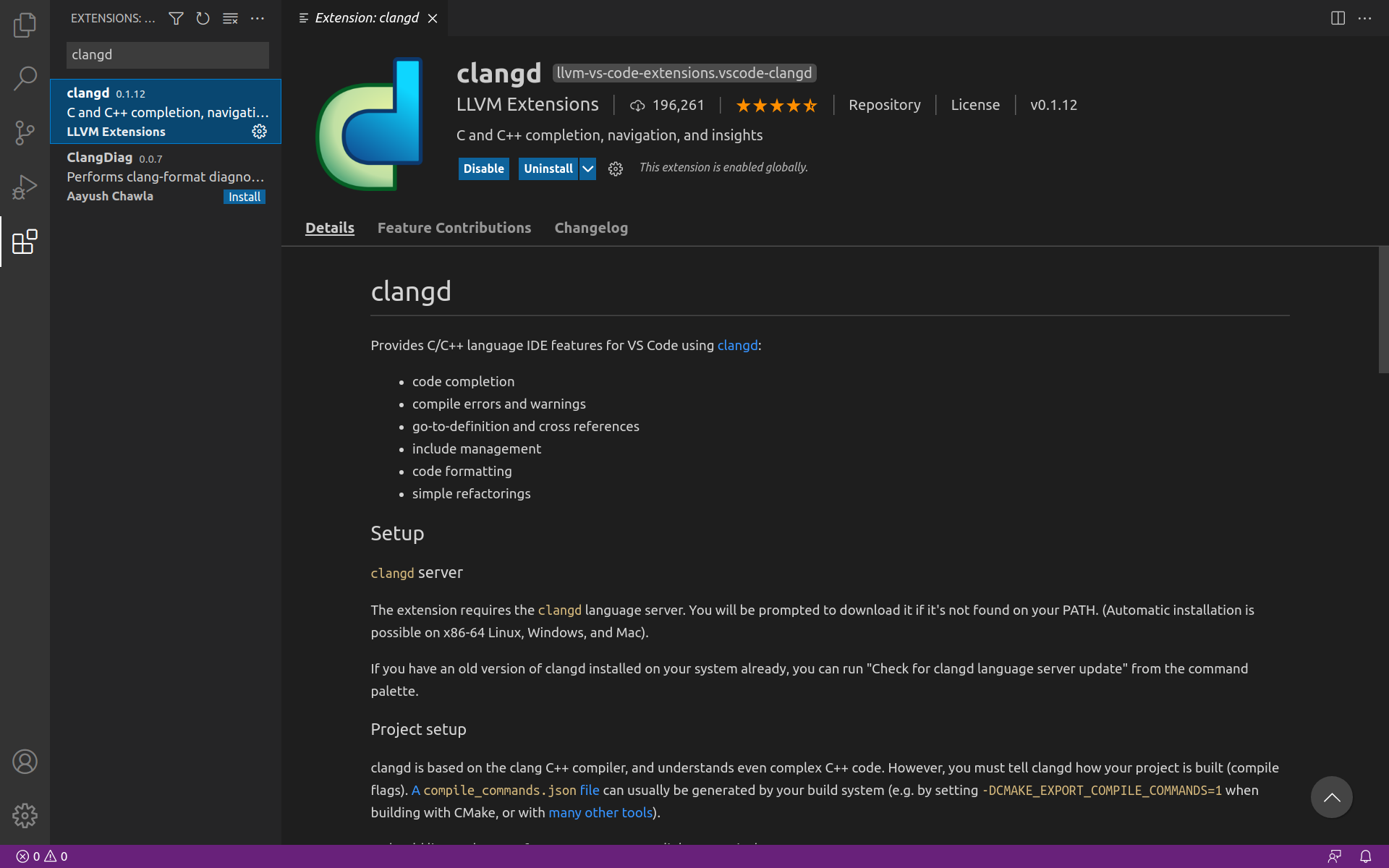Open notifications bell in status bar

tap(1365, 856)
